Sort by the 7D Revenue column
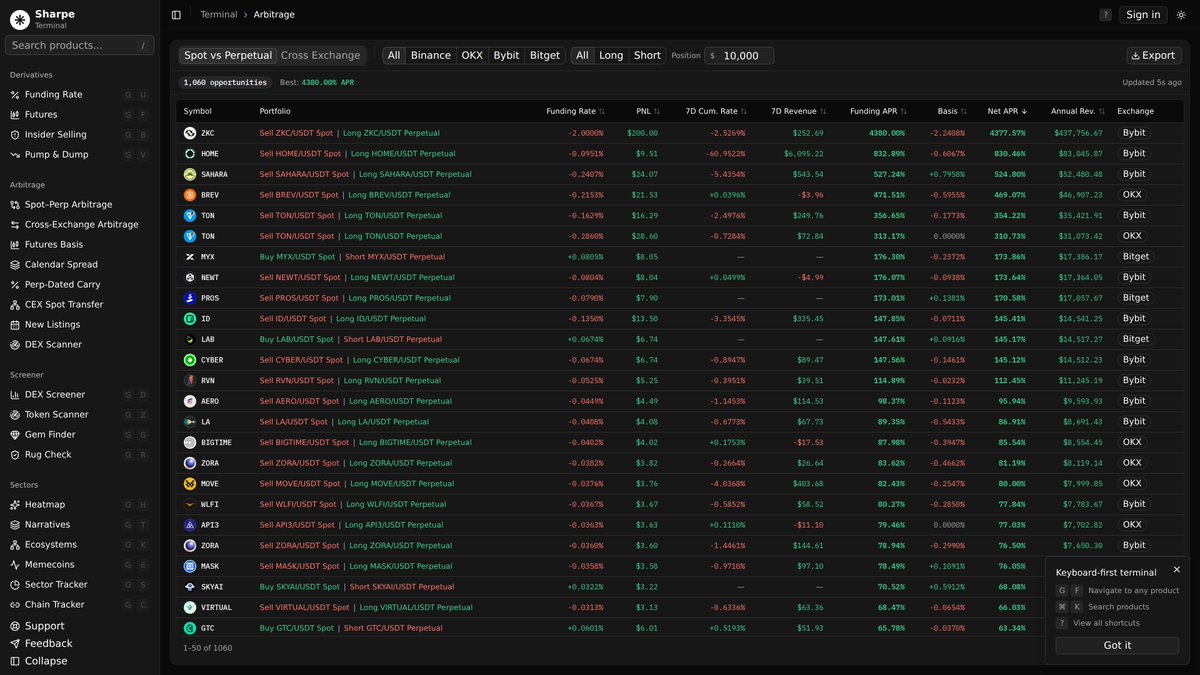The width and height of the screenshot is (1200, 675). [x=797, y=111]
